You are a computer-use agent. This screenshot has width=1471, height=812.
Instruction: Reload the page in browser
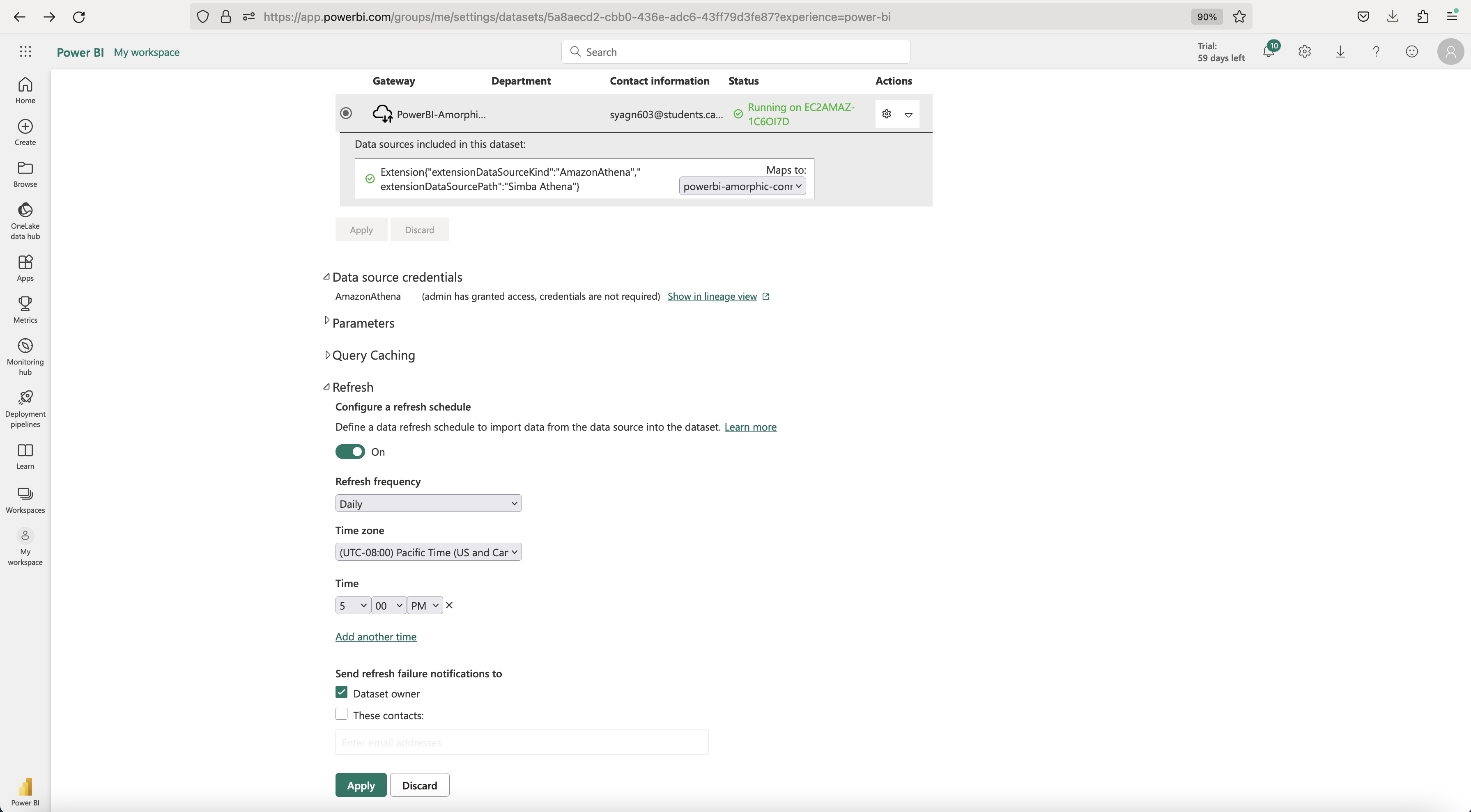[x=79, y=16]
